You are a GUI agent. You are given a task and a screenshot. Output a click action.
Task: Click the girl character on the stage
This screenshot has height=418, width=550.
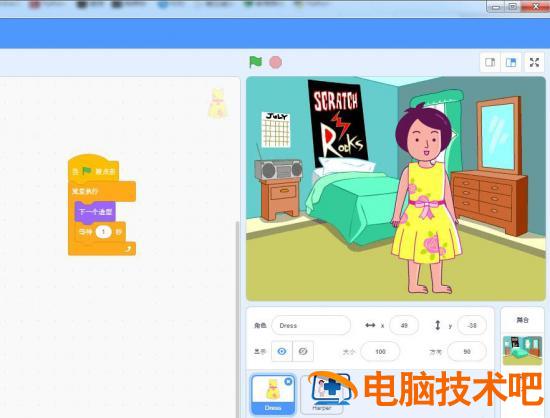tap(426, 198)
